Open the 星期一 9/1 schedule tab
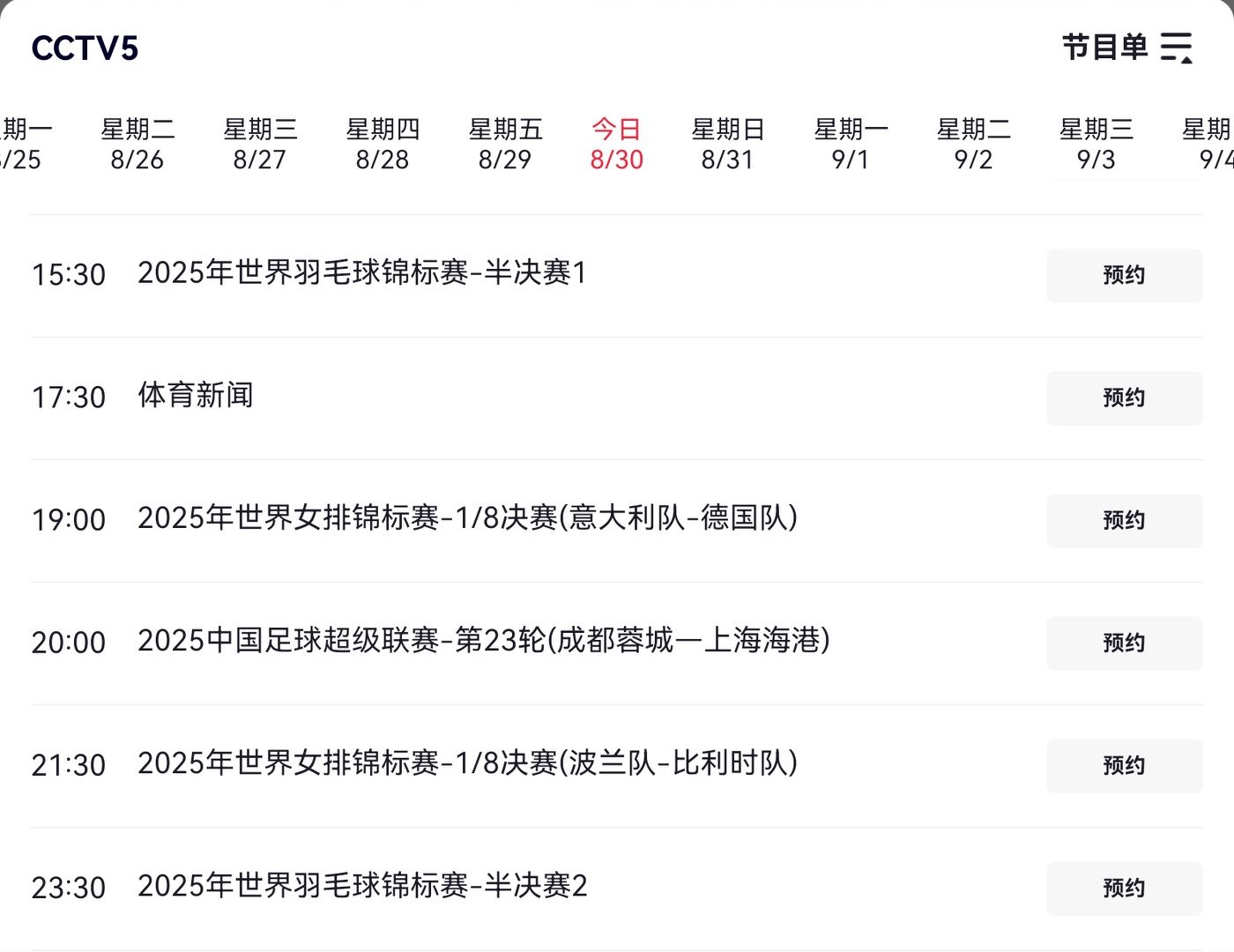This screenshot has height=952, width=1234. tap(851, 144)
